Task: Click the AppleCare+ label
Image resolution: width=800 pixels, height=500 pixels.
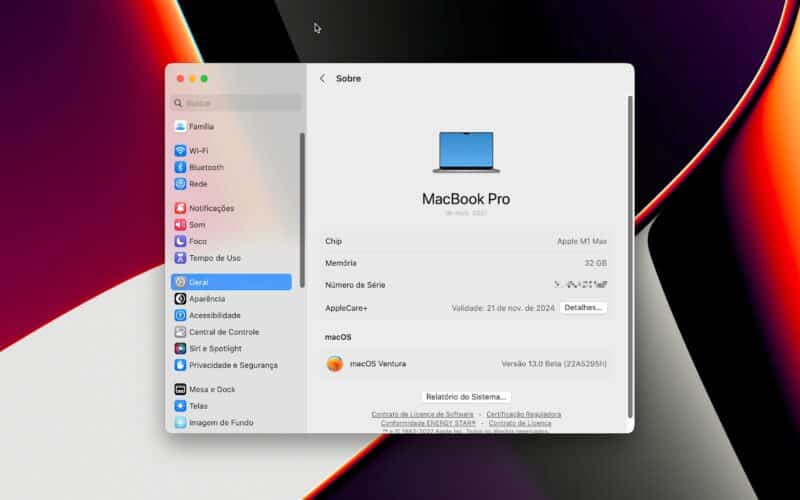Action: pos(346,308)
